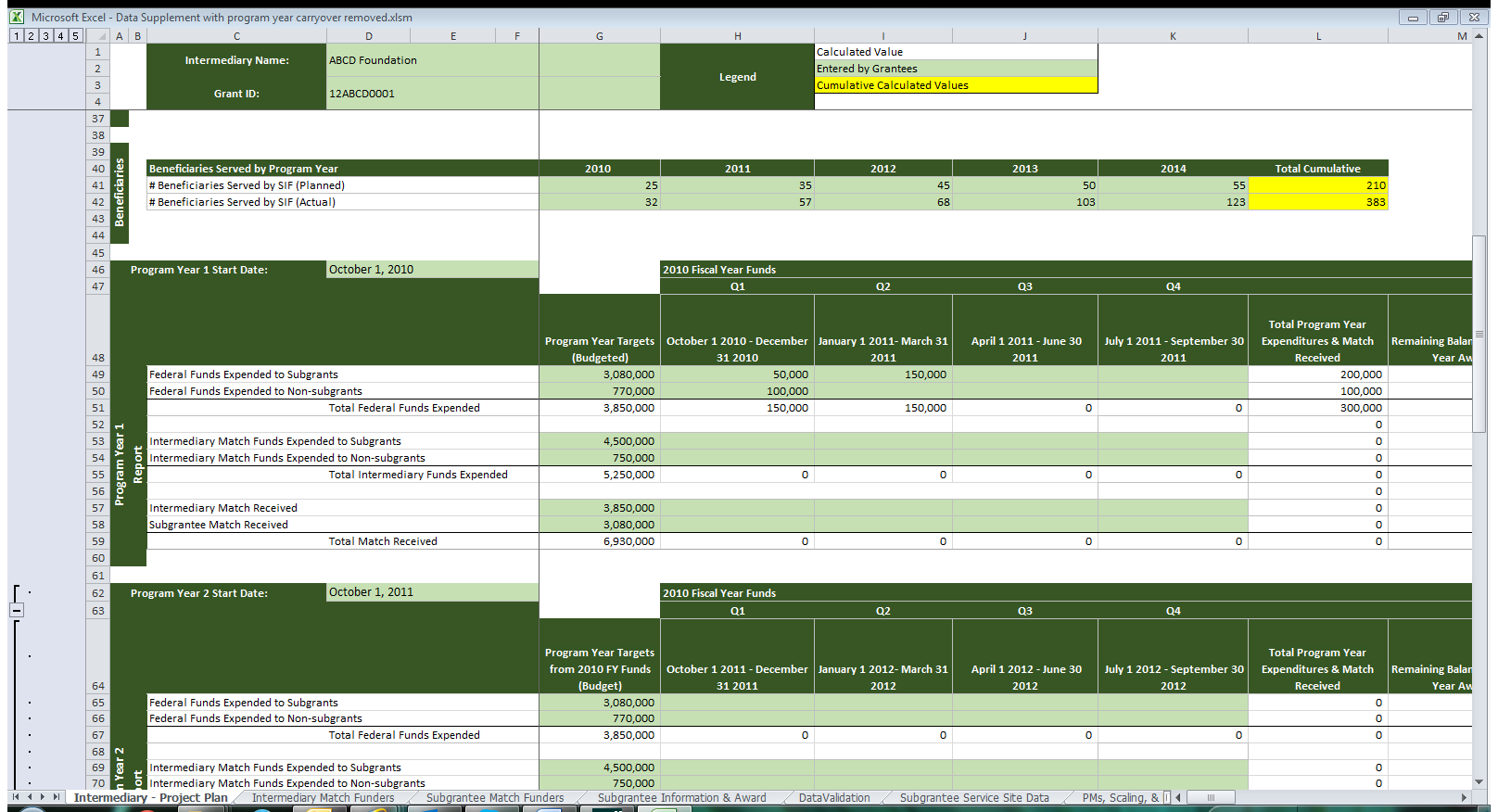1498x812 pixels.
Task: Open the DataValidation sheet tab
Action: tap(834, 797)
